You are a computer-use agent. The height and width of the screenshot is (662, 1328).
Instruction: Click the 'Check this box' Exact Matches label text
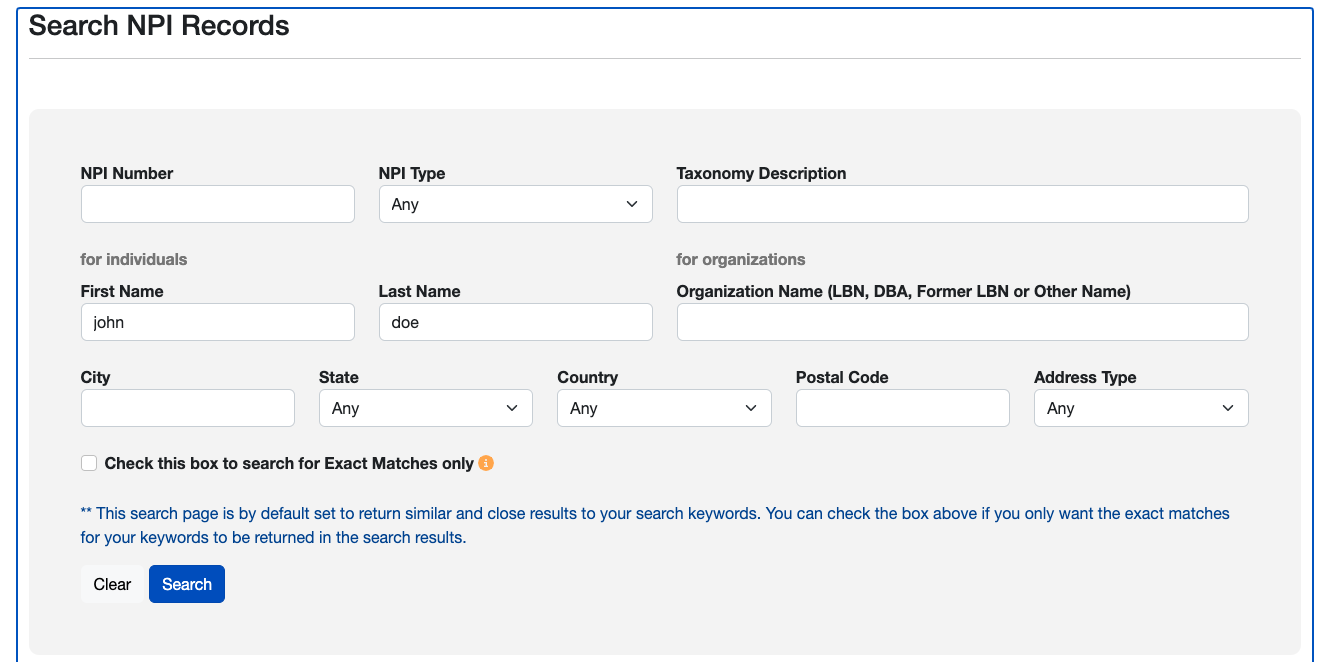point(289,463)
